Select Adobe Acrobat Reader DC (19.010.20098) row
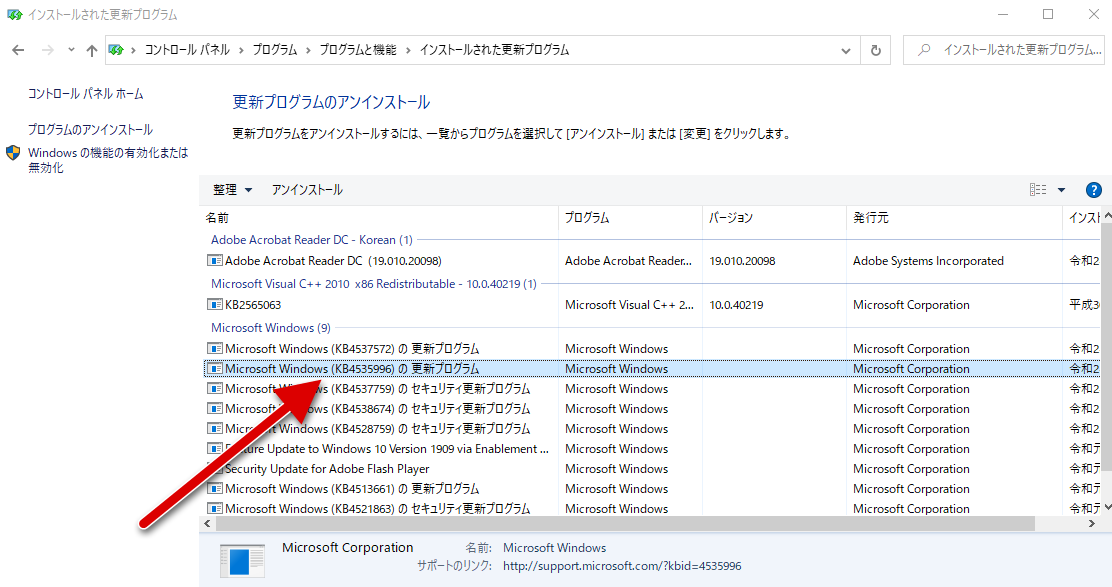The image size is (1112, 587). tap(651, 261)
